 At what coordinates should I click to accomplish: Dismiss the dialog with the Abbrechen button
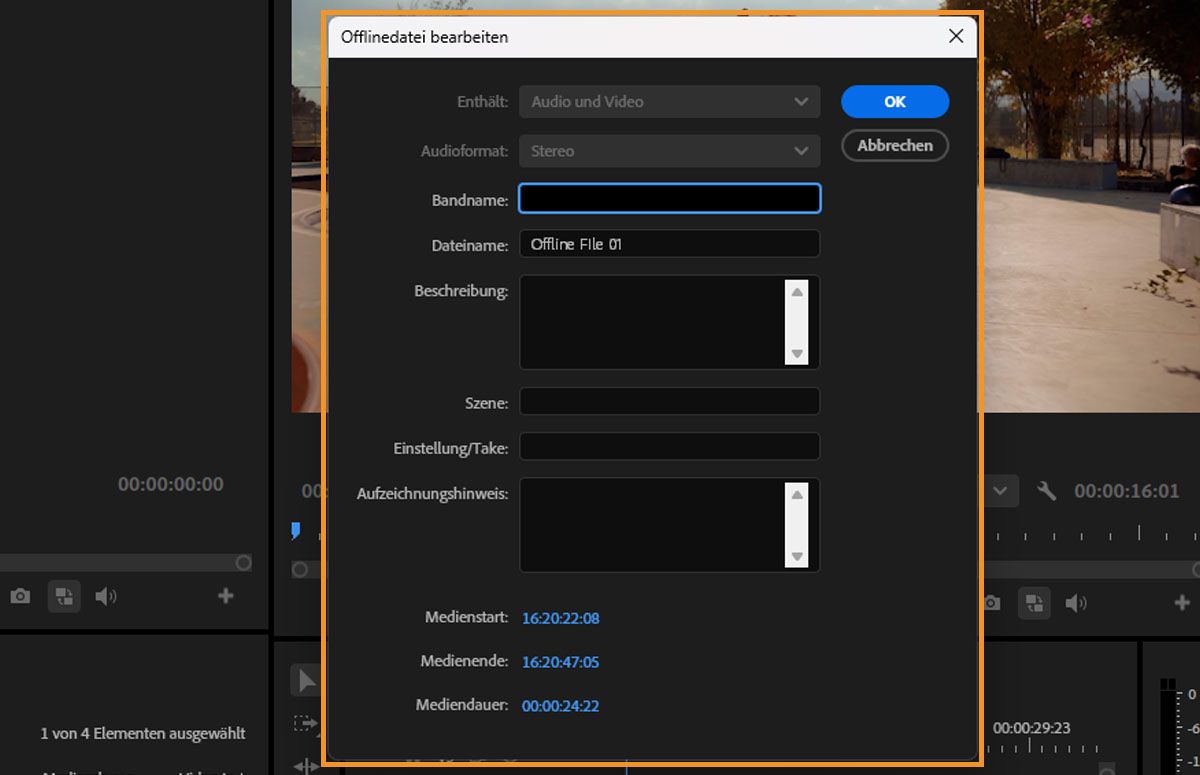tap(894, 145)
